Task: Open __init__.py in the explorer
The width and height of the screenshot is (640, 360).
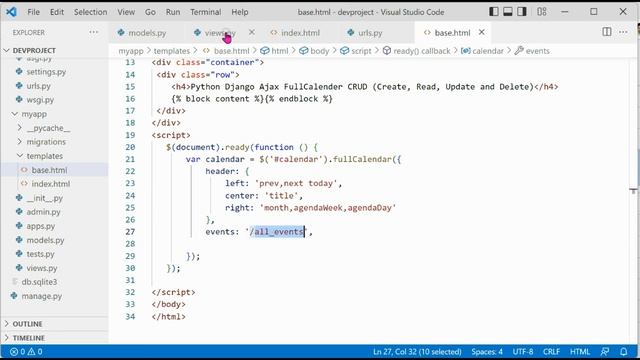Action: pos(44,198)
